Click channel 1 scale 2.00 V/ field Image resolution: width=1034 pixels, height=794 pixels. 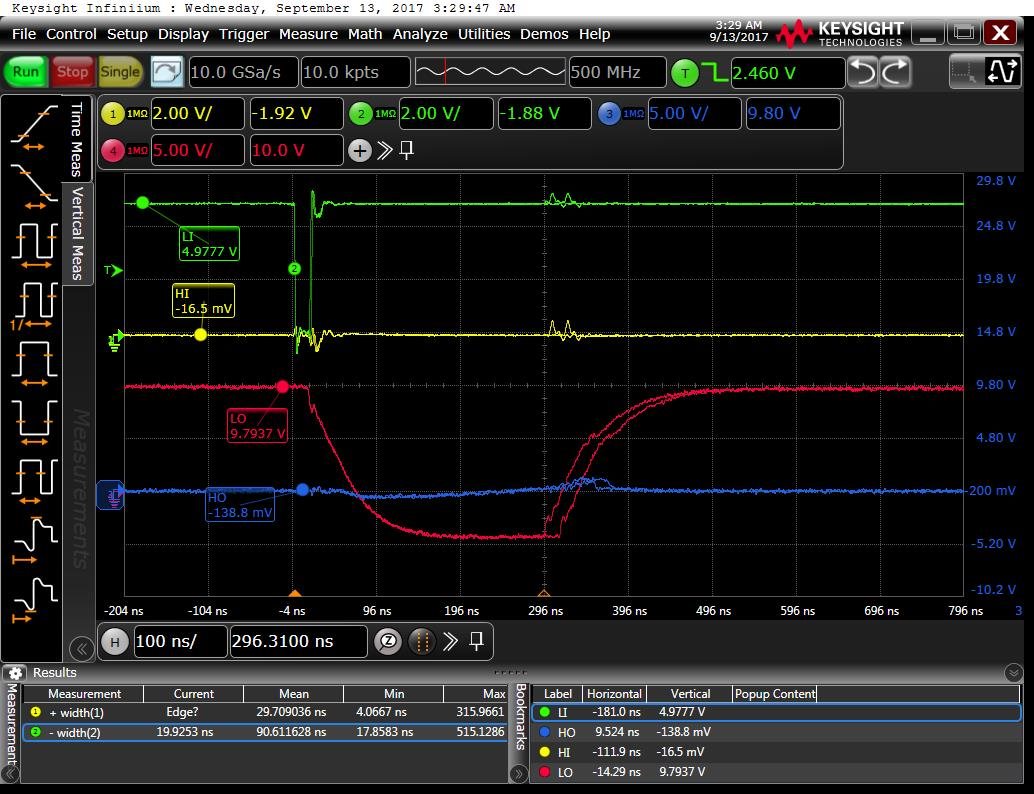click(198, 113)
